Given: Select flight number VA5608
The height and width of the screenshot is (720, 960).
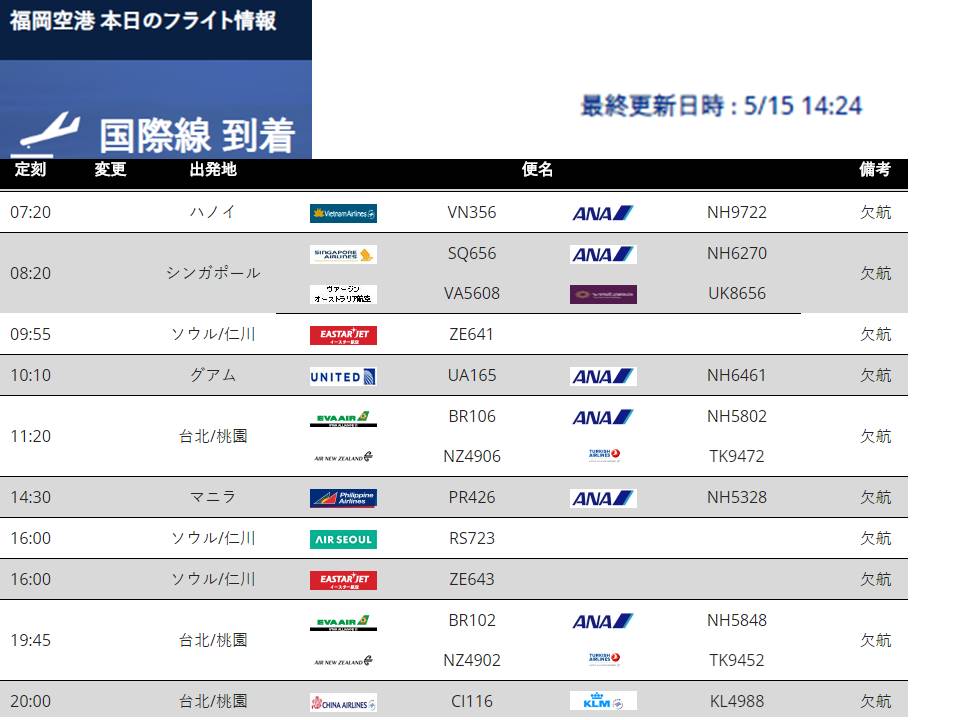Looking at the screenshot, I should [x=471, y=293].
